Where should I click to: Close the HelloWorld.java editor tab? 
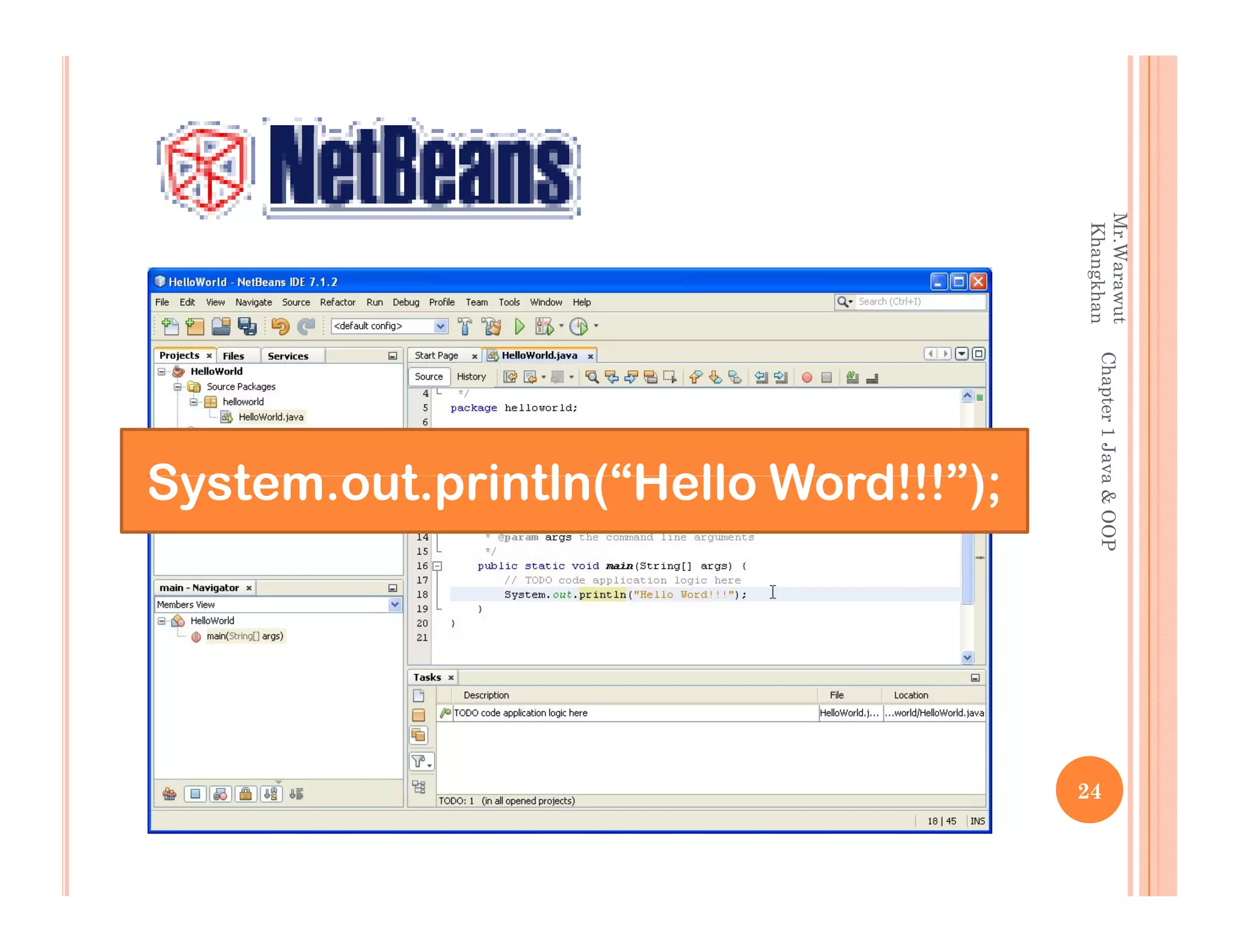coord(591,356)
